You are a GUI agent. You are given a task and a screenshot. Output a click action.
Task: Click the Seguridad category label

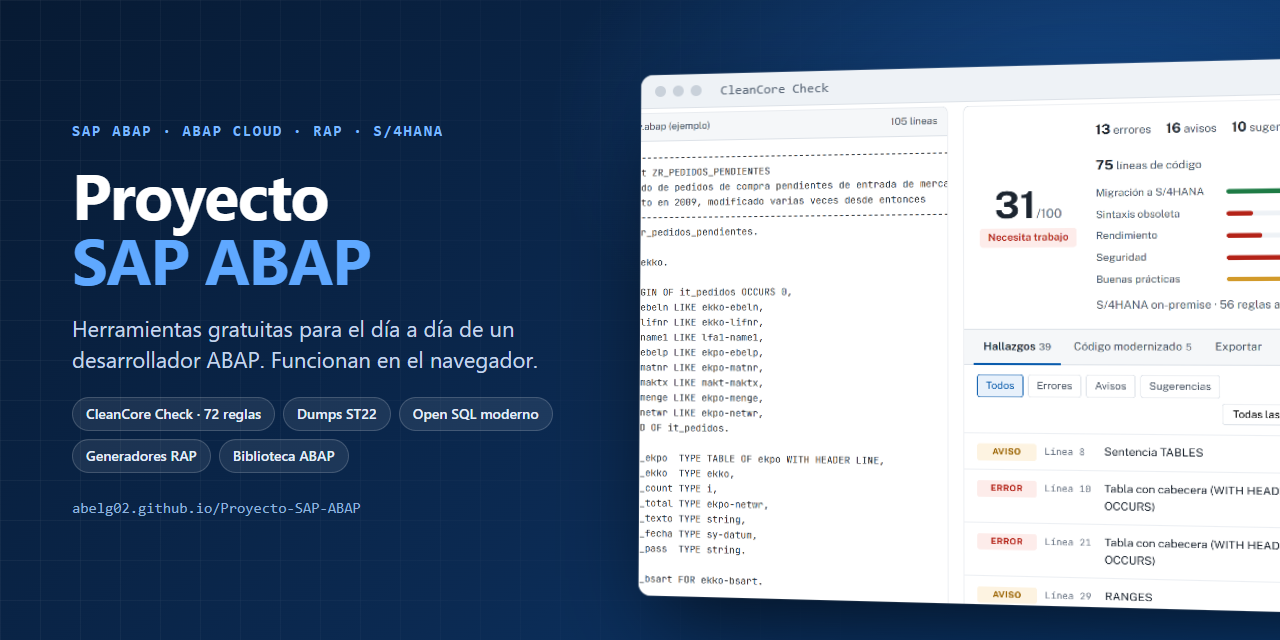tap(1120, 257)
